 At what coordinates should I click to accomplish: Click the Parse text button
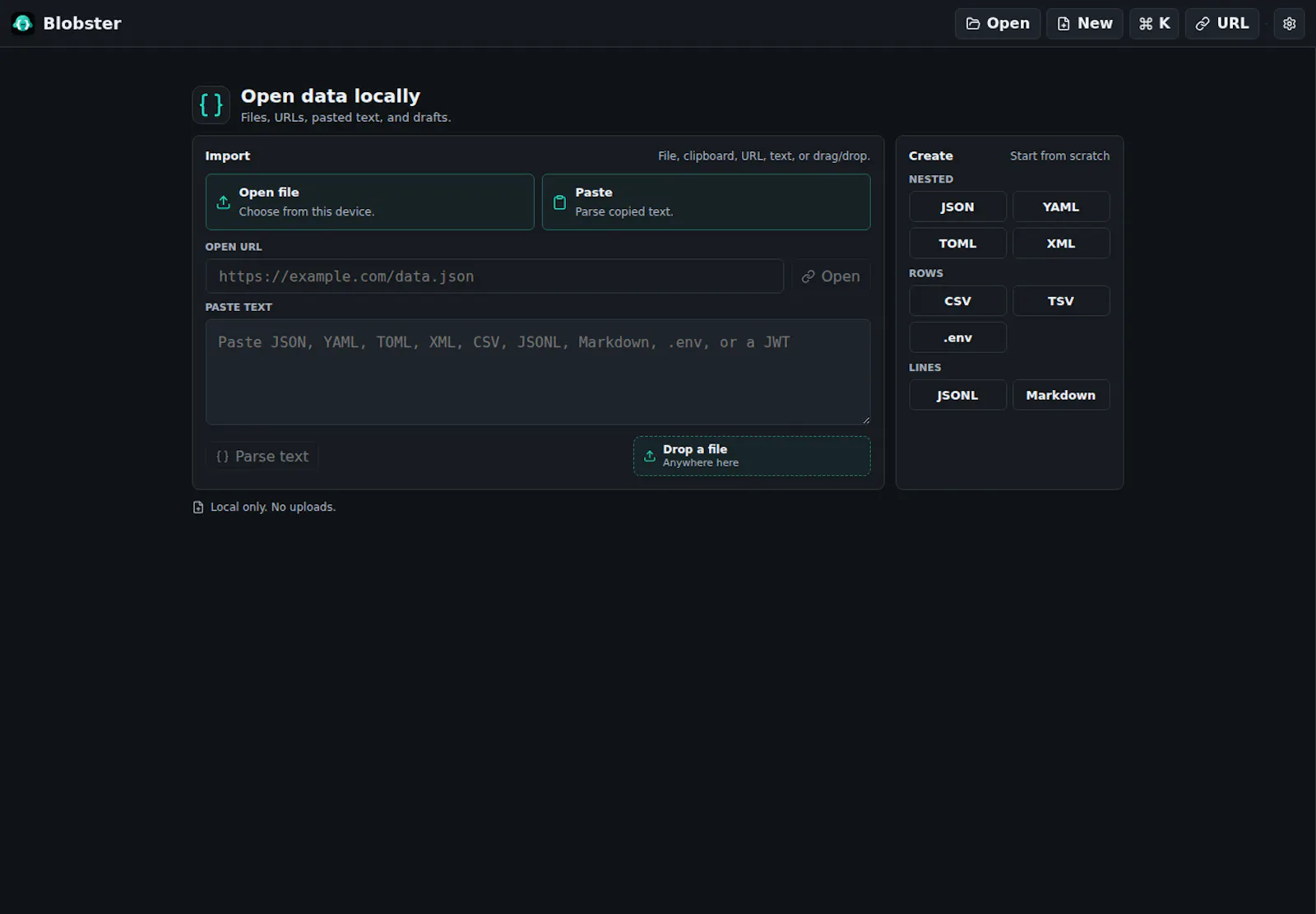tap(262, 457)
